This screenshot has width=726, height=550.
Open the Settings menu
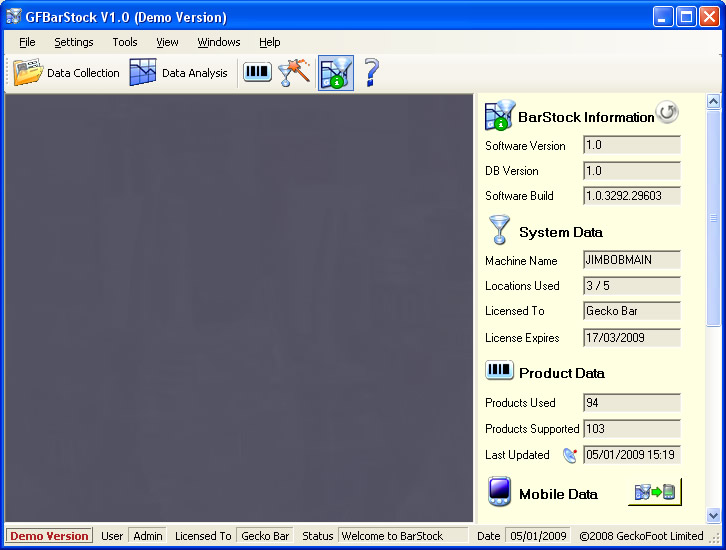(x=74, y=42)
